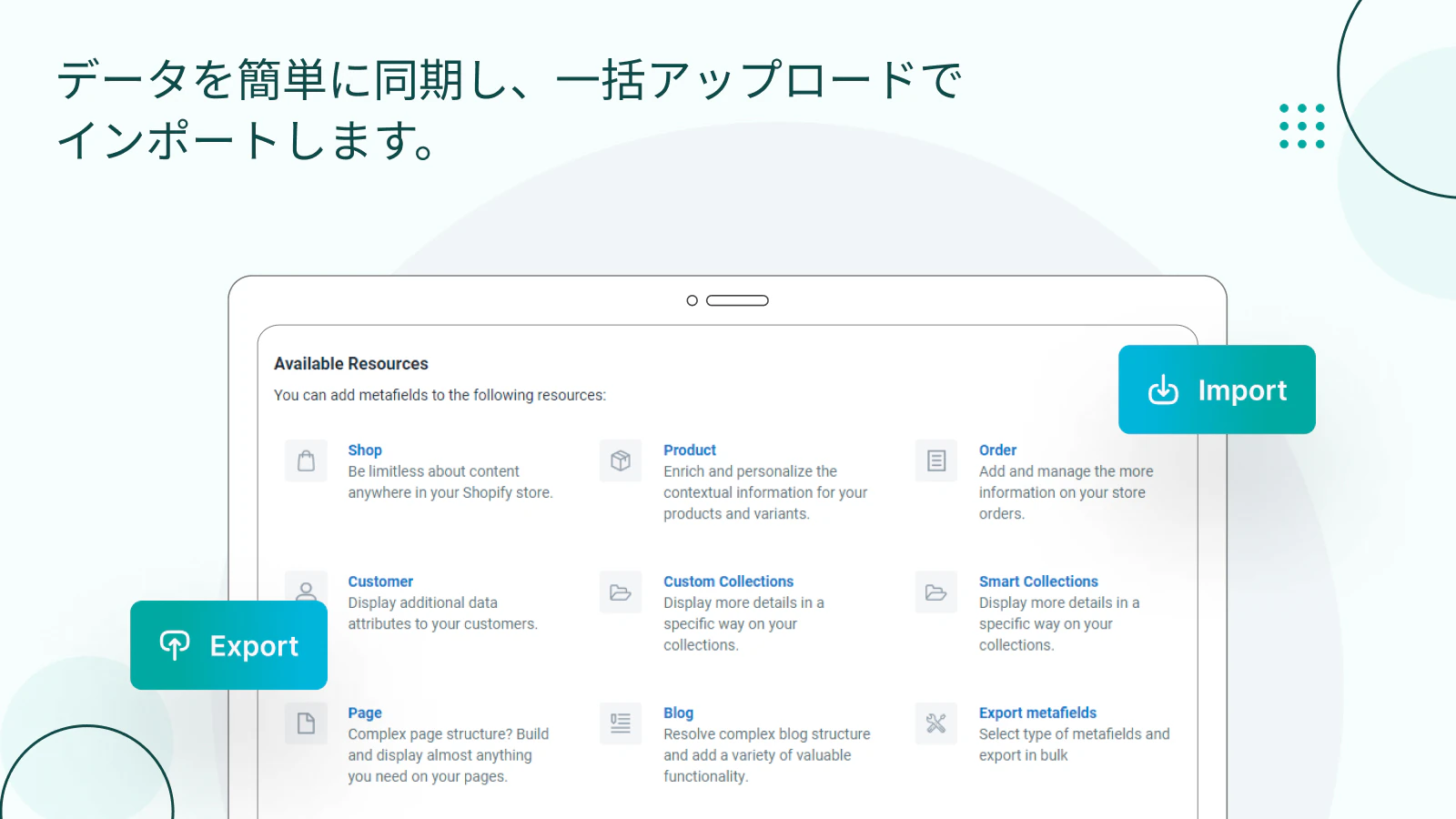Select the Custom Collections folder icon
Screen dimensions: 1456x819
coord(621,592)
